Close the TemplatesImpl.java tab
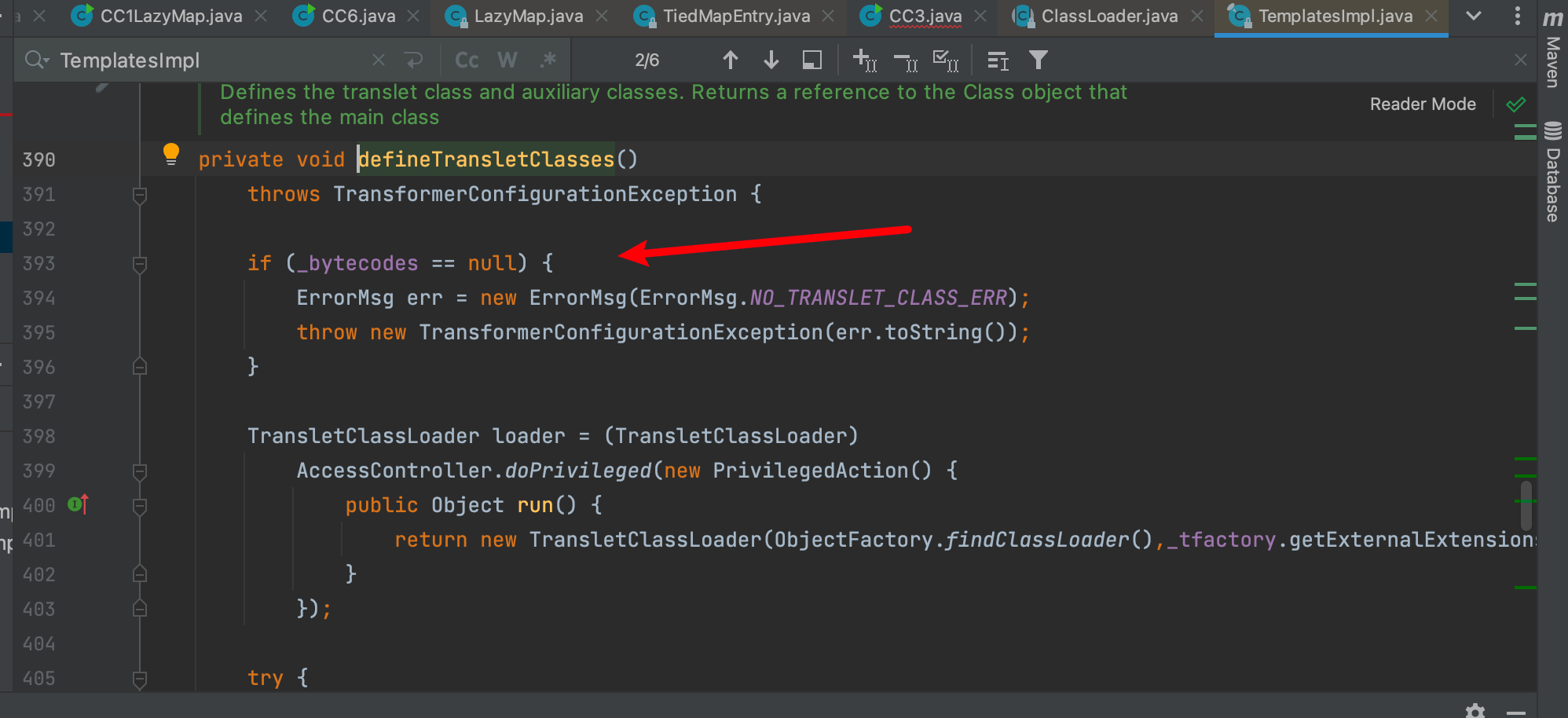Screen dimensions: 1568x718 (1431, 16)
